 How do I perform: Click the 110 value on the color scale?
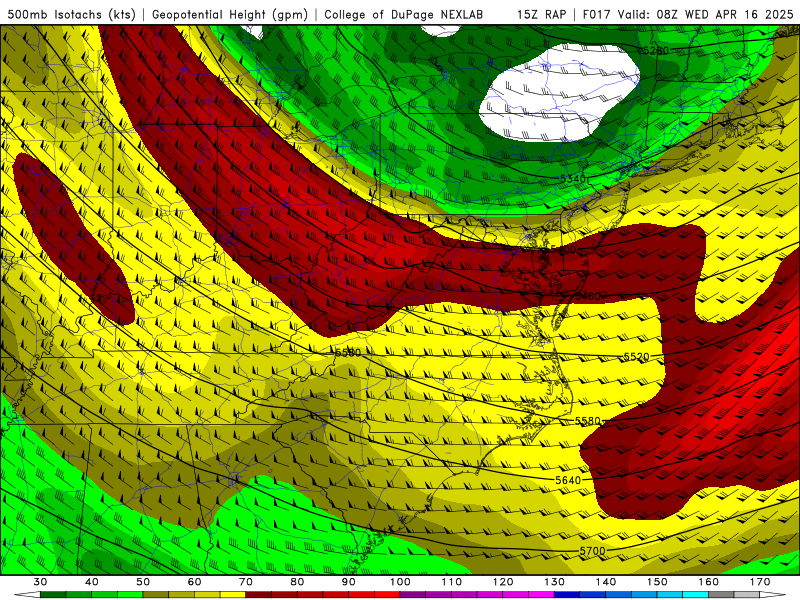click(x=452, y=582)
